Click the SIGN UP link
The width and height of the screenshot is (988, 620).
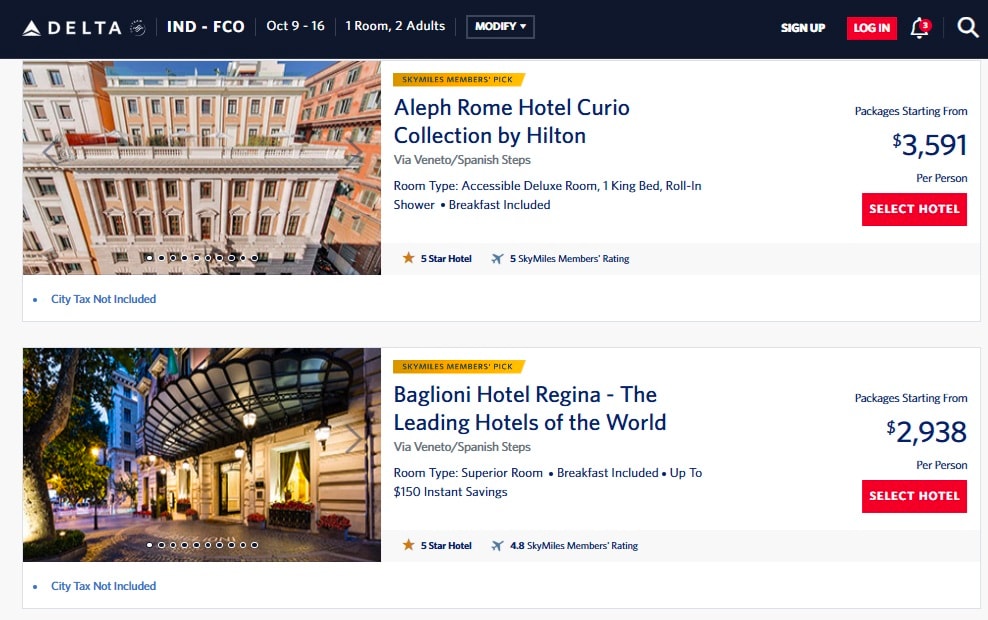(803, 28)
